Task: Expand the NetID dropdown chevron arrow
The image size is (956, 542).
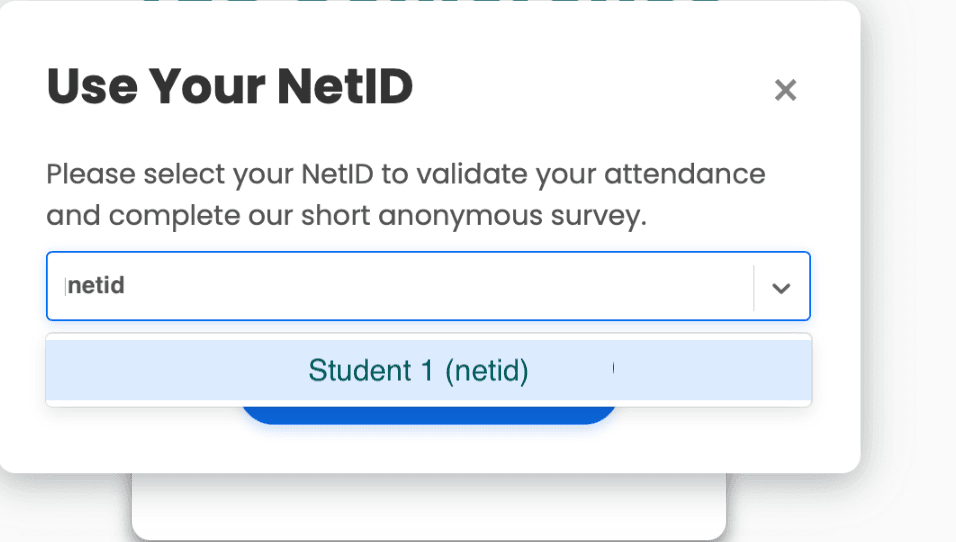Action: [x=781, y=287]
